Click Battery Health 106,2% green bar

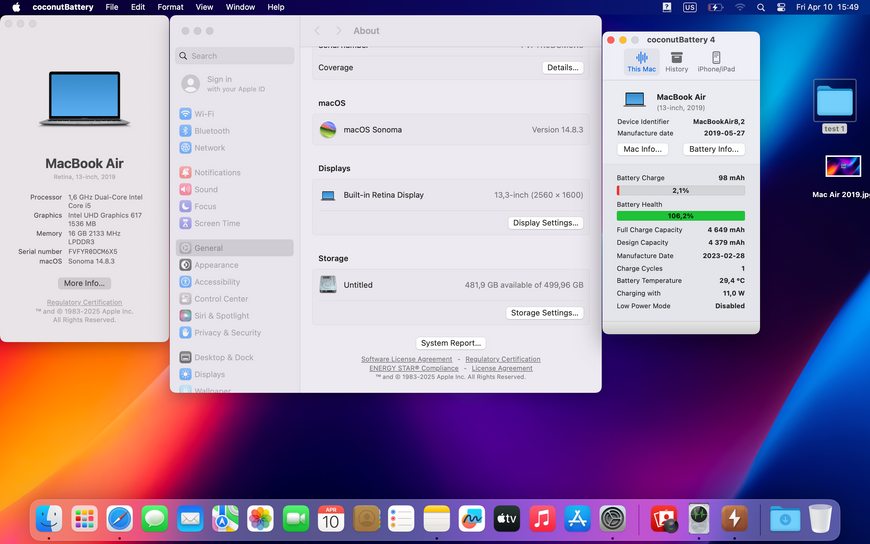pyautogui.click(x=680, y=216)
